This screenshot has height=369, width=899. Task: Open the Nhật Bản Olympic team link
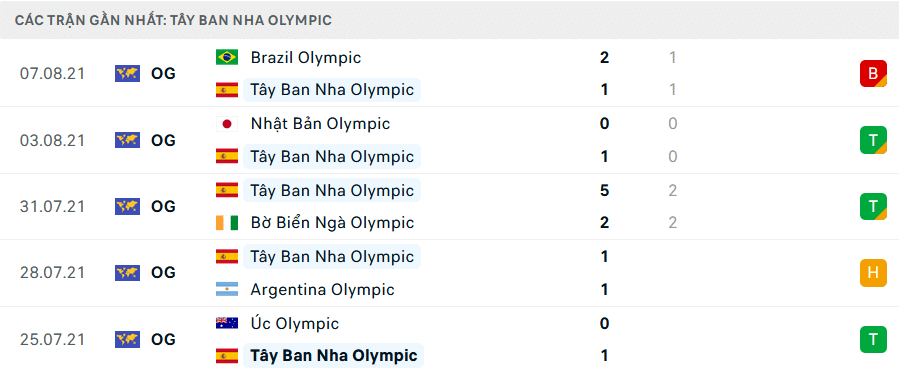point(320,124)
